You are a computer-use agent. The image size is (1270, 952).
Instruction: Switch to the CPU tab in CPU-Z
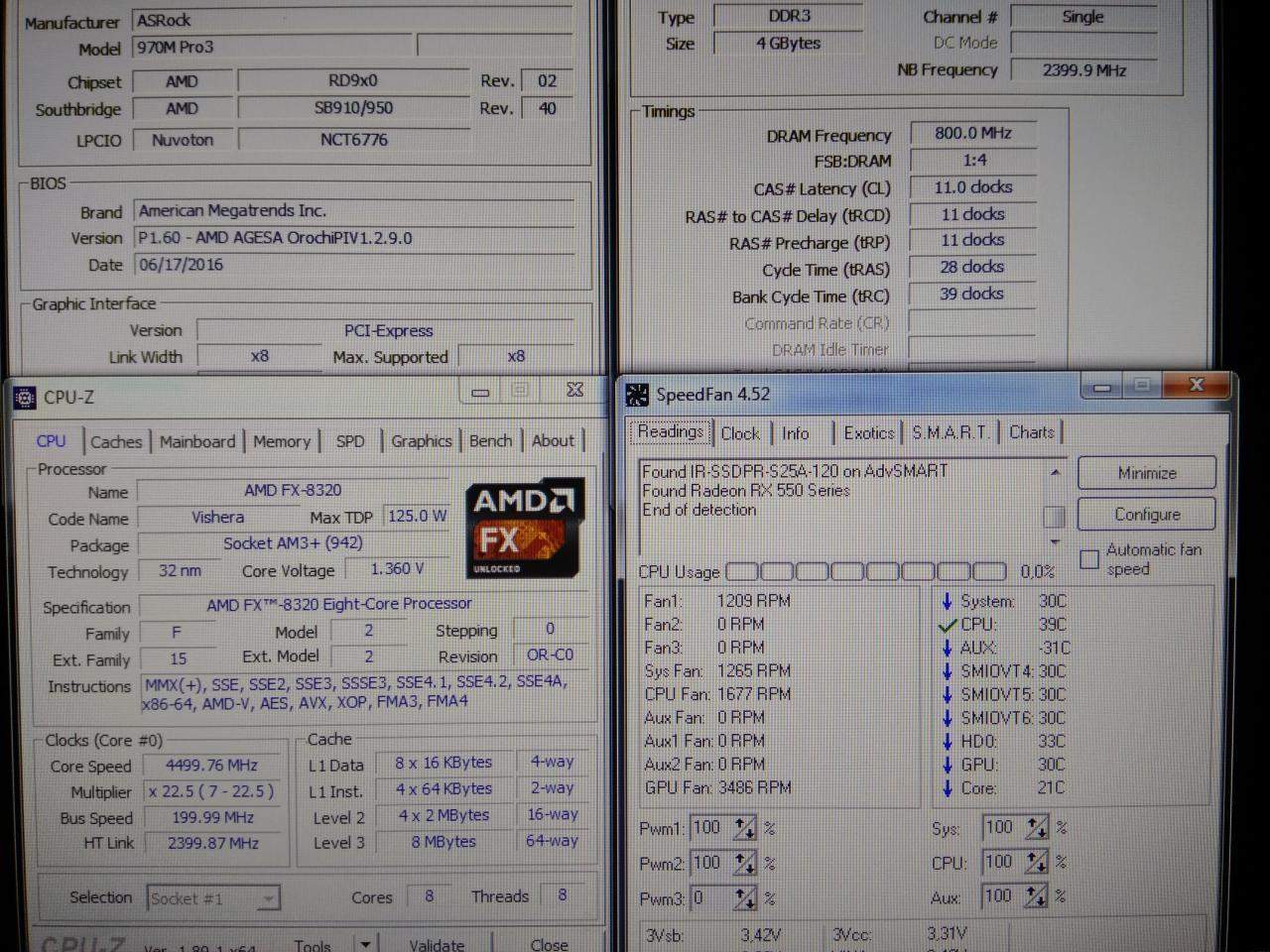point(51,441)
